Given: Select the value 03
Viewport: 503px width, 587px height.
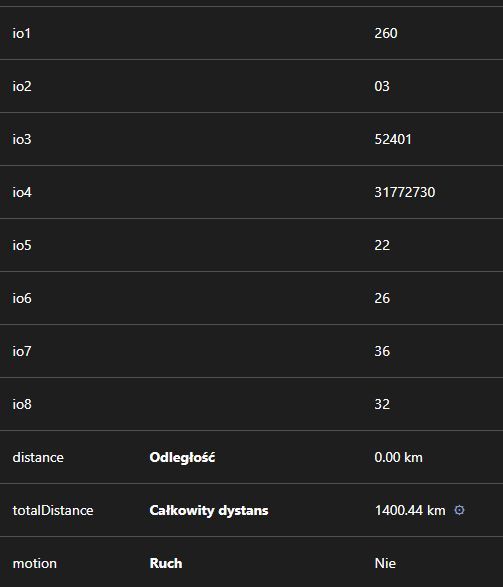Looking at the screenshot, I should click(x=382, y=86).
